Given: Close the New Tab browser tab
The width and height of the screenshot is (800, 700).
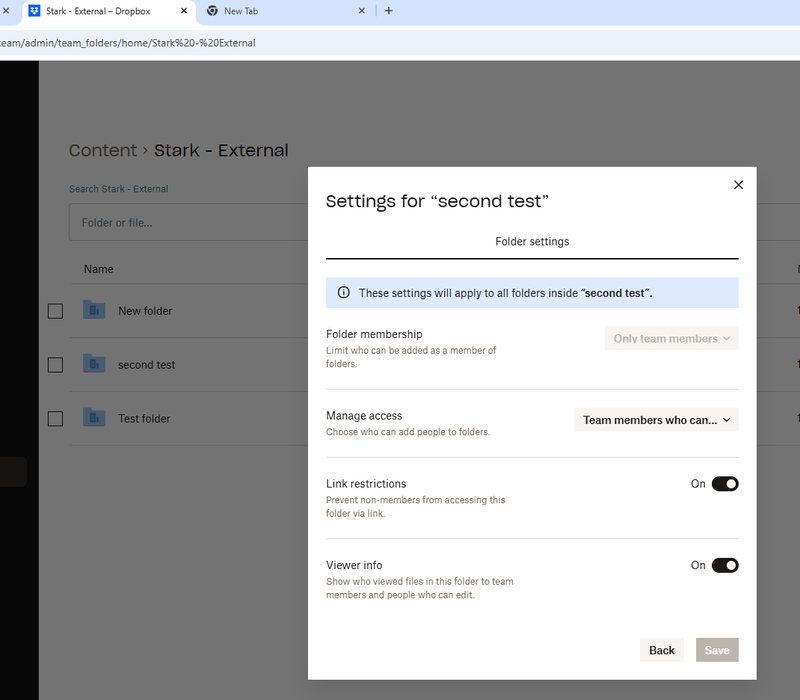Looking at the screenshot, I should tap(362, 11).
